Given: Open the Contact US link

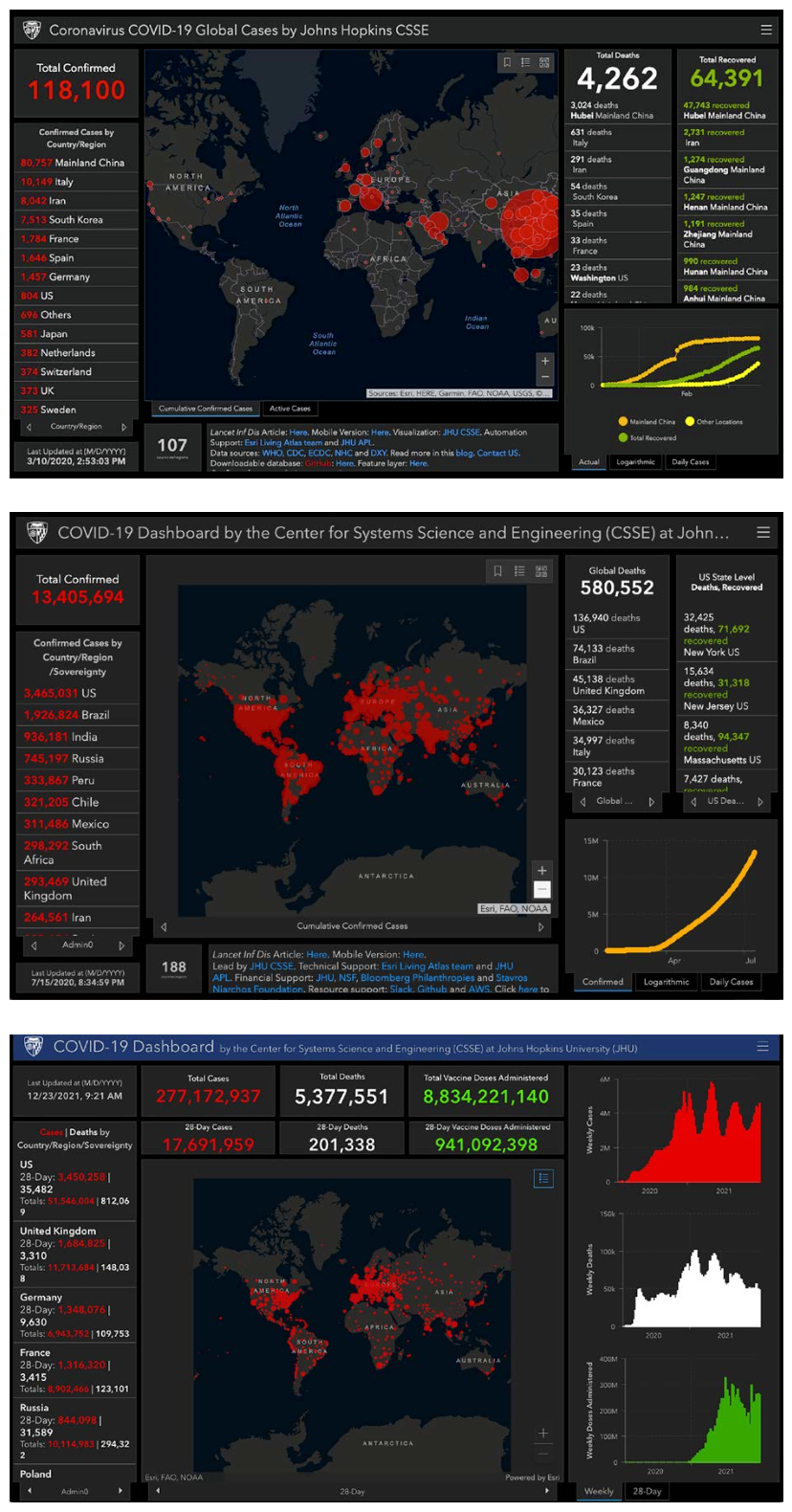Looking at the screenshot, I should (498, 453).
